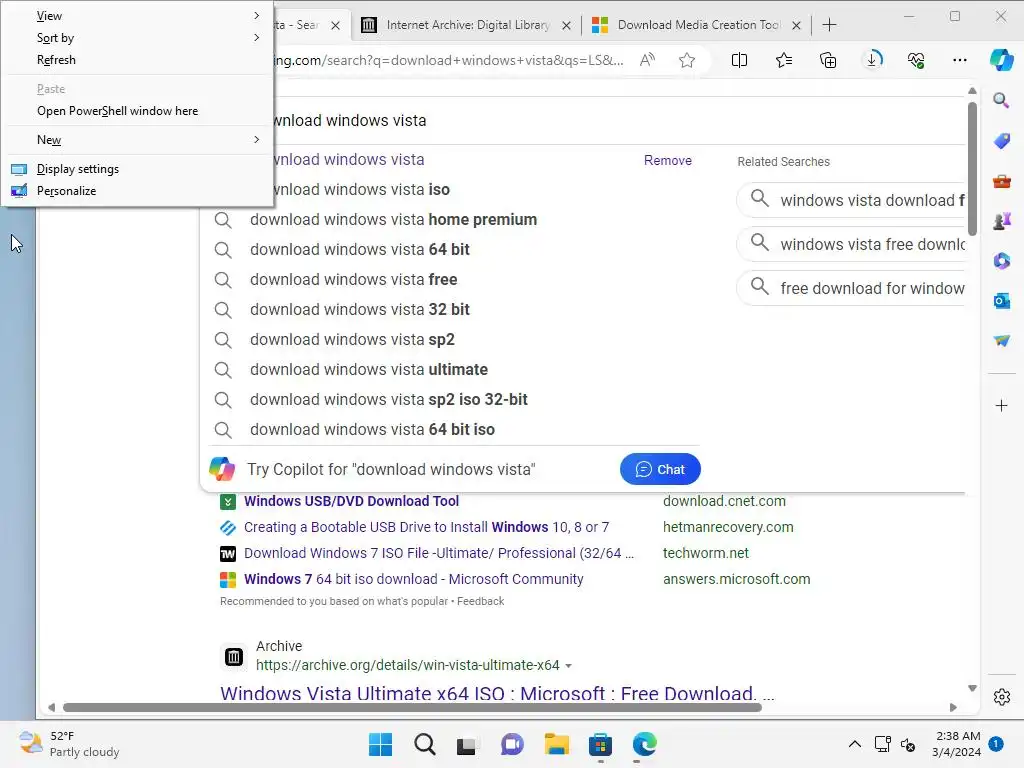
Task: Add page to favorites star icon
Action: point(686,60)
